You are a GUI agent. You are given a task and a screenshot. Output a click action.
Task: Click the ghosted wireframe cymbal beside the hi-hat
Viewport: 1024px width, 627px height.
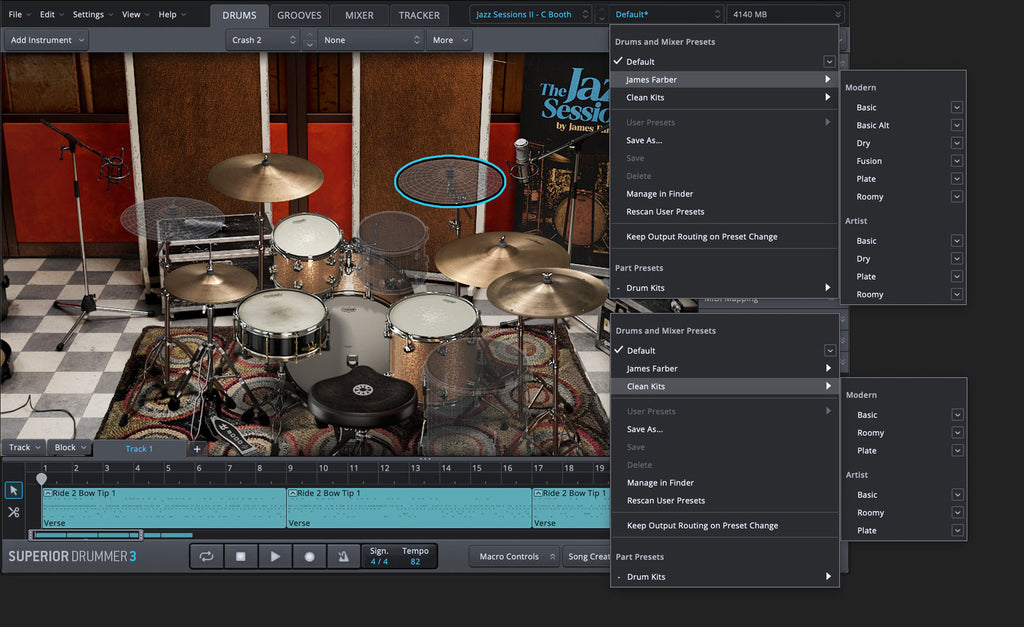[172, 218]
